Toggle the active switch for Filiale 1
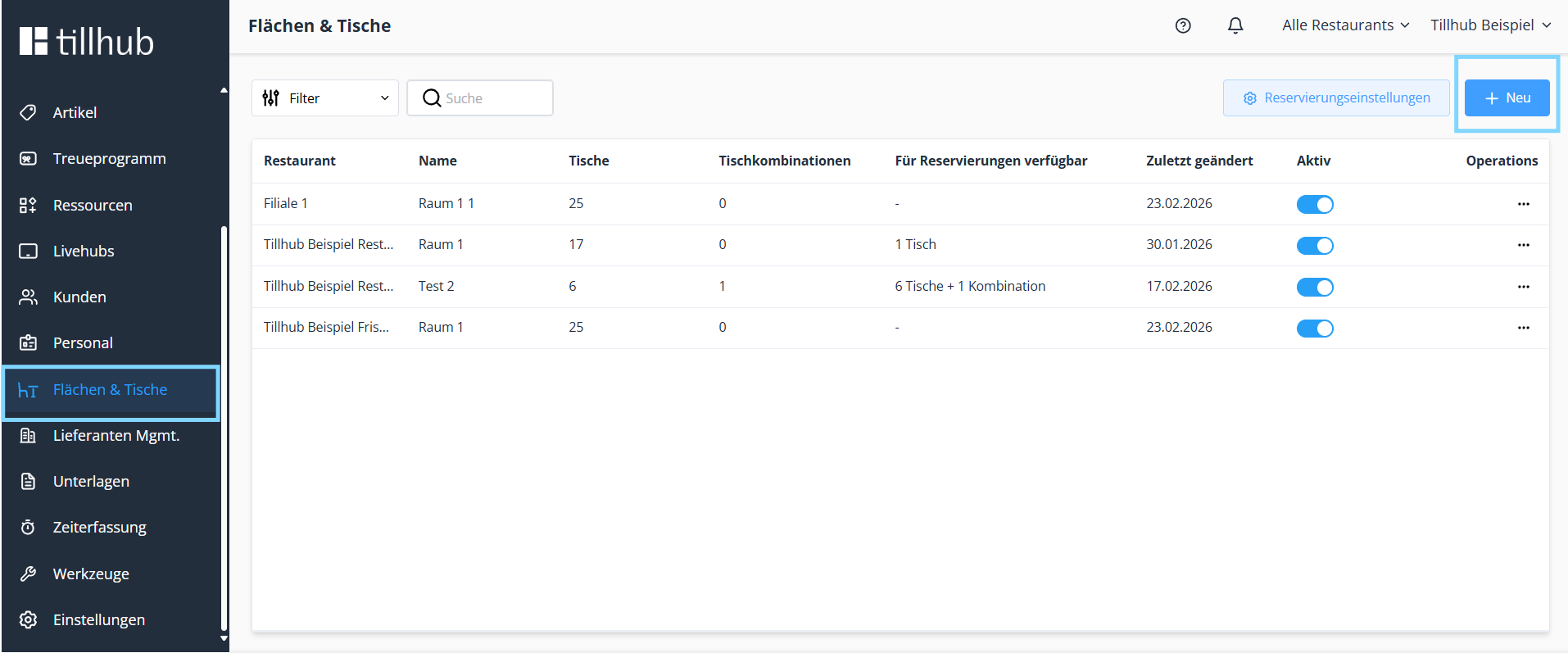Viewport: 1568px width, 653px height. click(x=1314, y=204)
